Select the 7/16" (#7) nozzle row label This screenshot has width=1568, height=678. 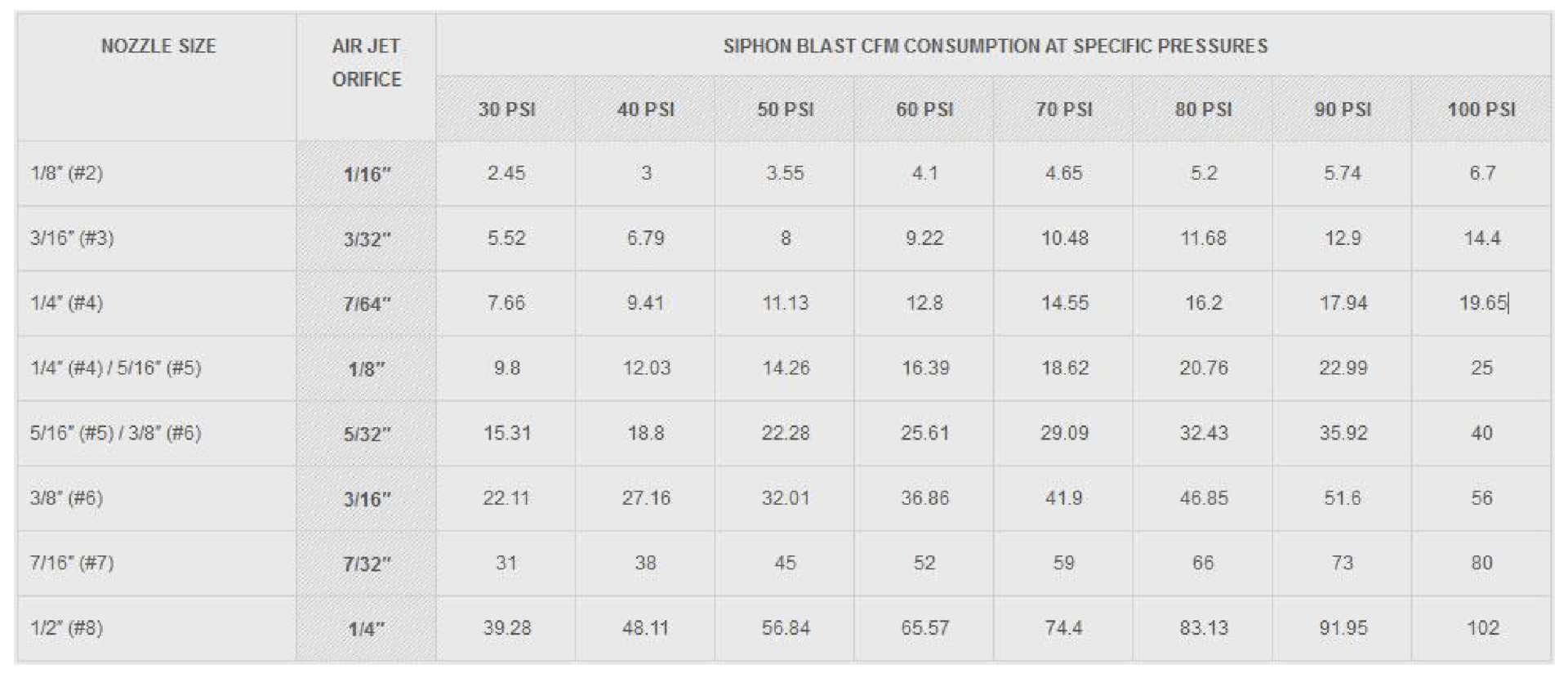(72, 563)
